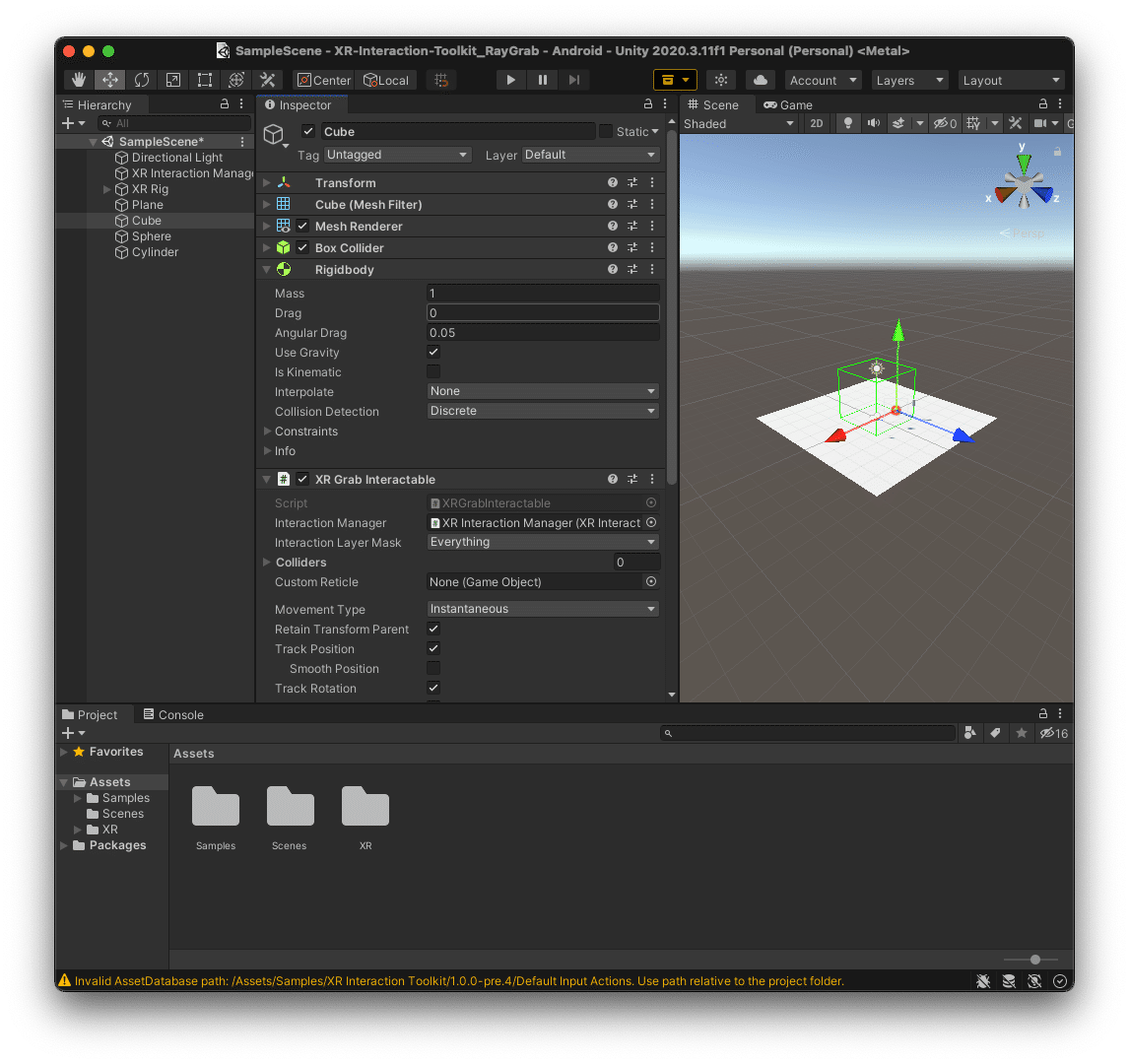This screenshot has height=1064, width=1129.
Task: Toggle 2D view in Scene
Action: [x=817, y=124]
